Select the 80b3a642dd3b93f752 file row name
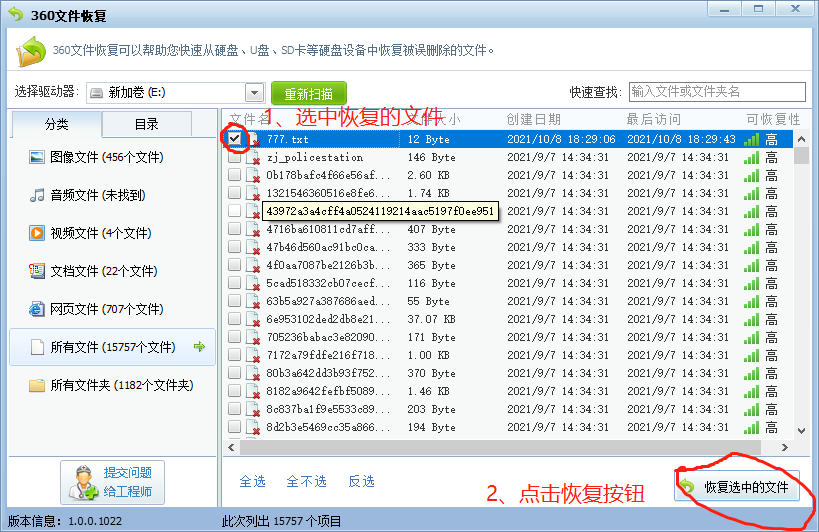 (329, 373)
